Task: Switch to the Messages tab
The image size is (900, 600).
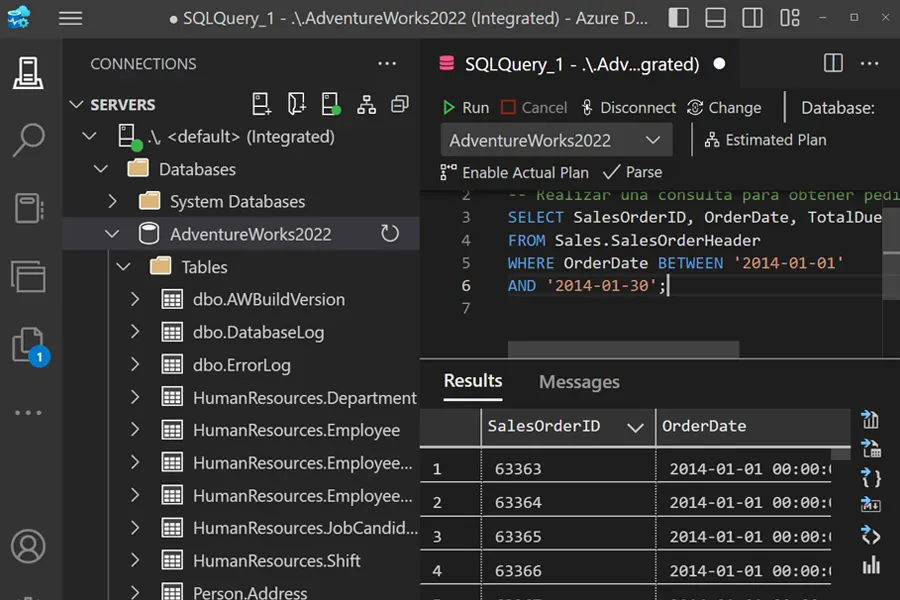Action: click(578, 381)
